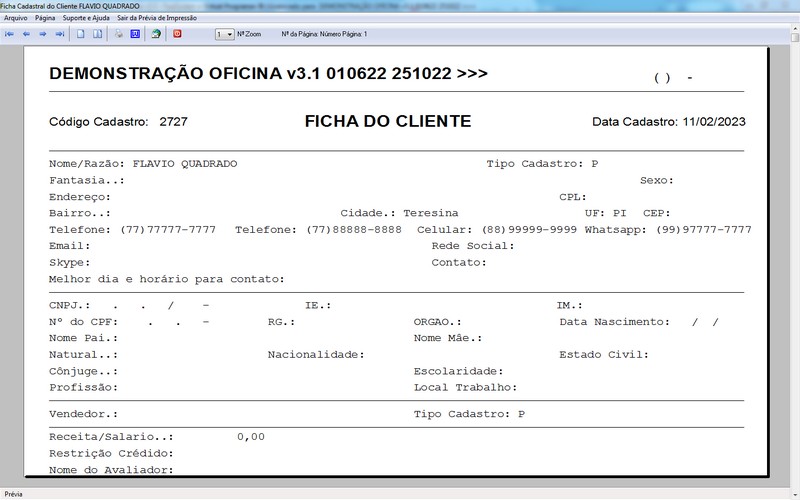Click the Nome do Avaliador label
Image resolution: width=800 pixels, height=500 pixels.
111,470
